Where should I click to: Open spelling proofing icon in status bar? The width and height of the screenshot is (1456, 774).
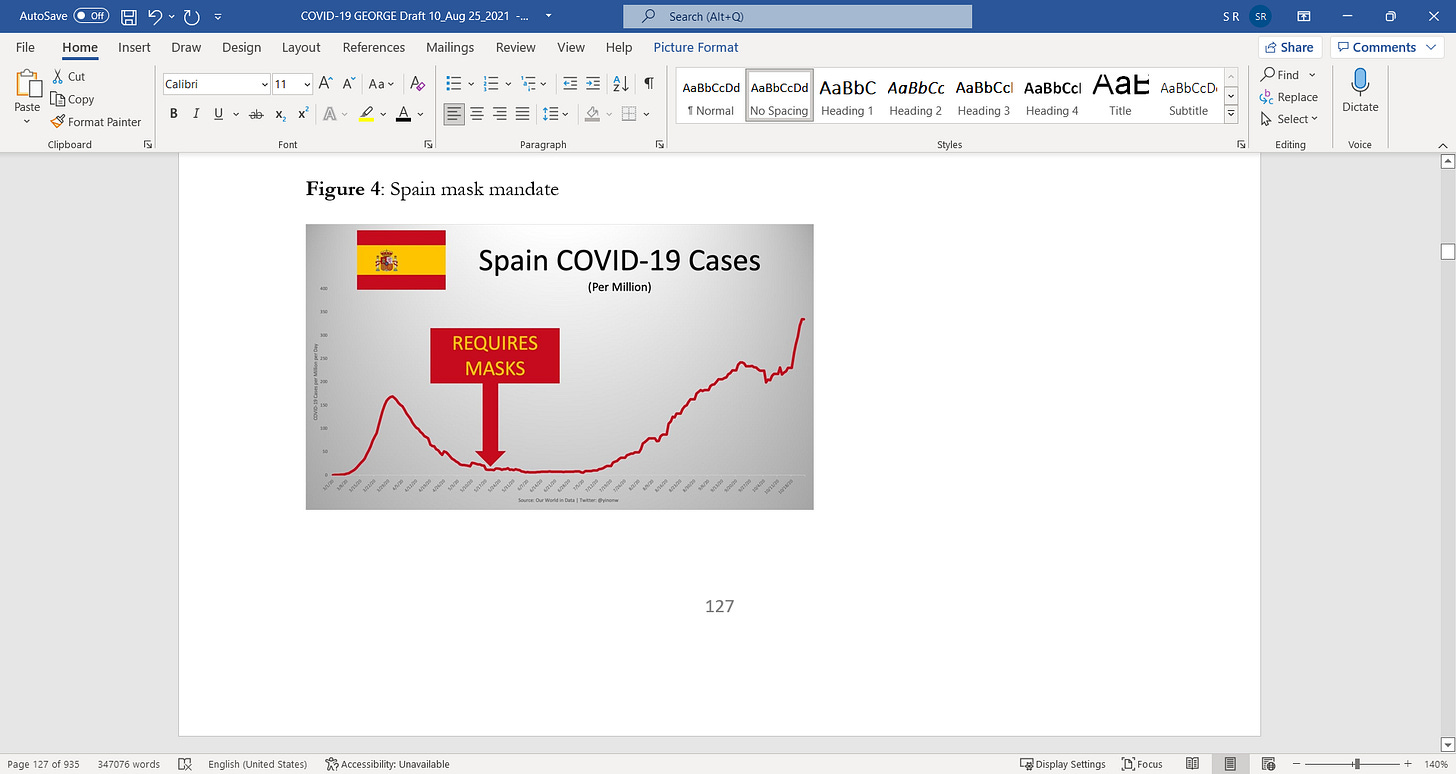[184, 764]
